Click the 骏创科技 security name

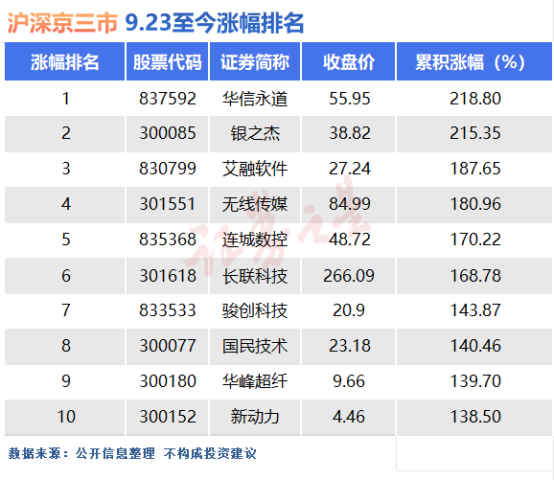point(255,310)
